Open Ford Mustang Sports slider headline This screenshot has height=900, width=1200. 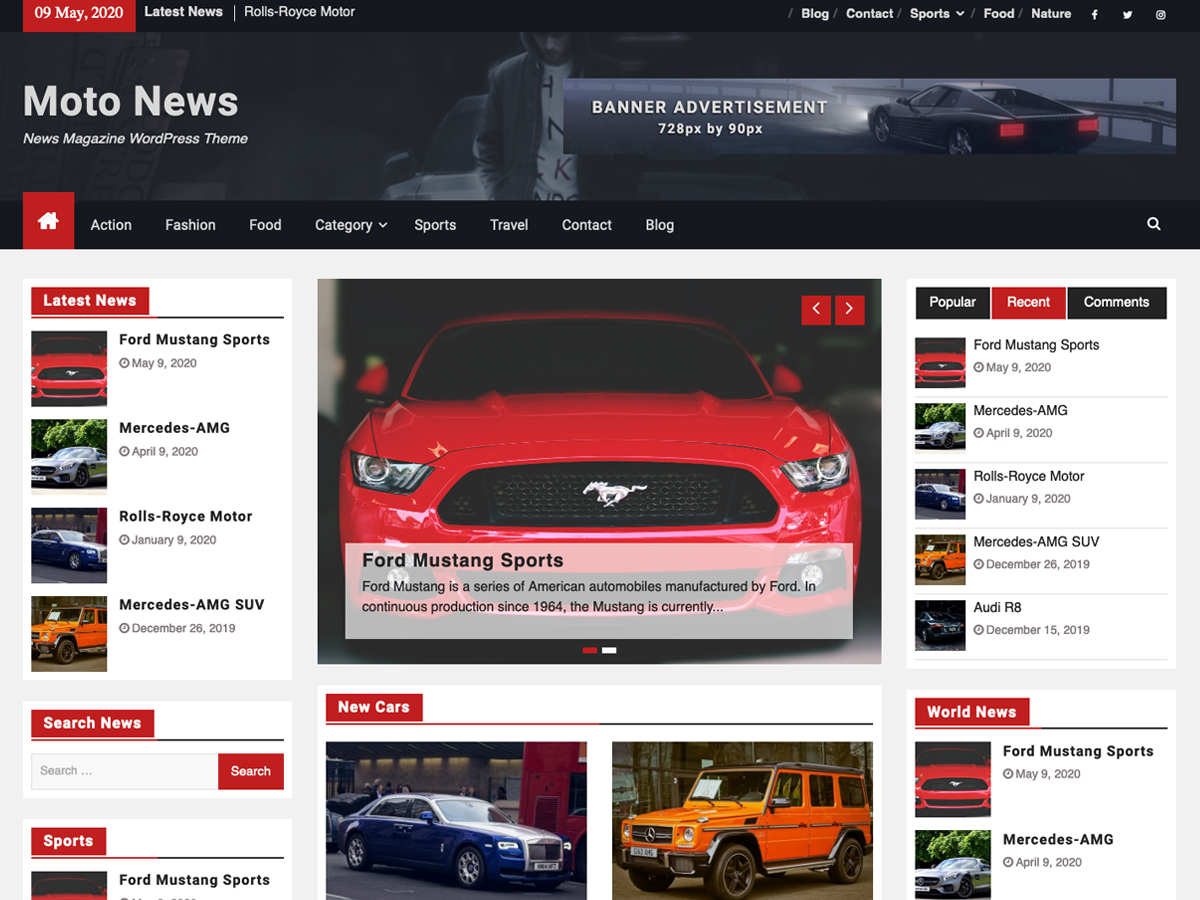[463, 561]
